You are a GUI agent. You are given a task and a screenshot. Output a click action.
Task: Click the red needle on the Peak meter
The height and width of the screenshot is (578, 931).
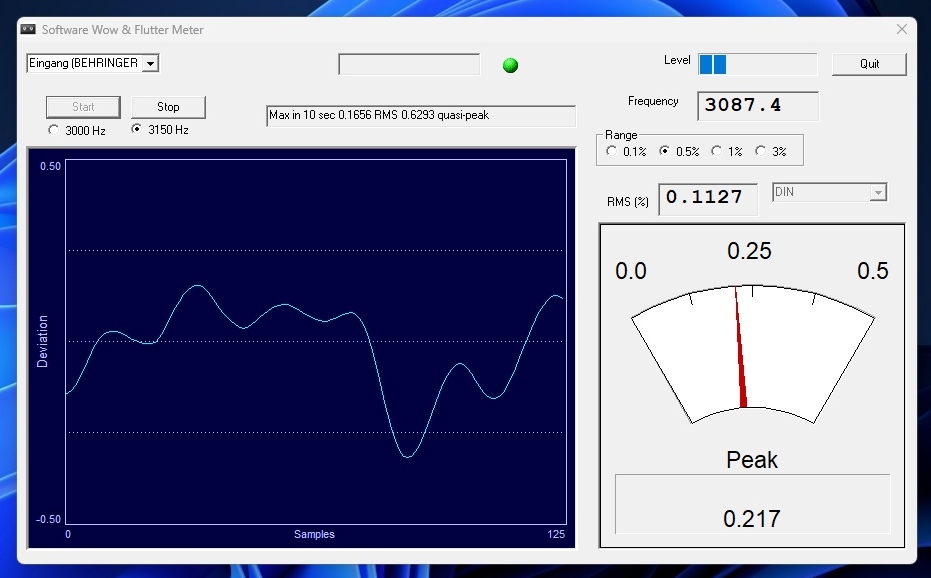(x=740, y=348)
